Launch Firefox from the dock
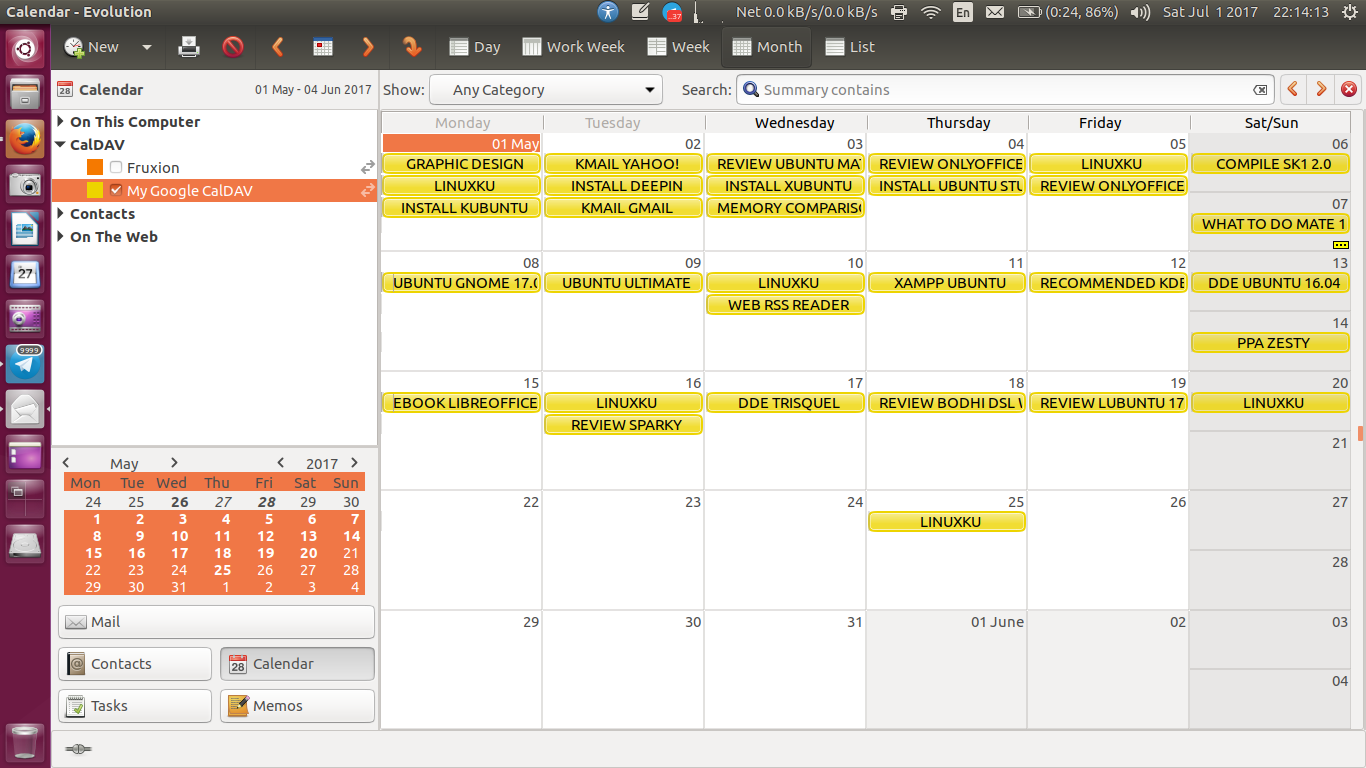The image size is (1366, 768). point(26,138)
